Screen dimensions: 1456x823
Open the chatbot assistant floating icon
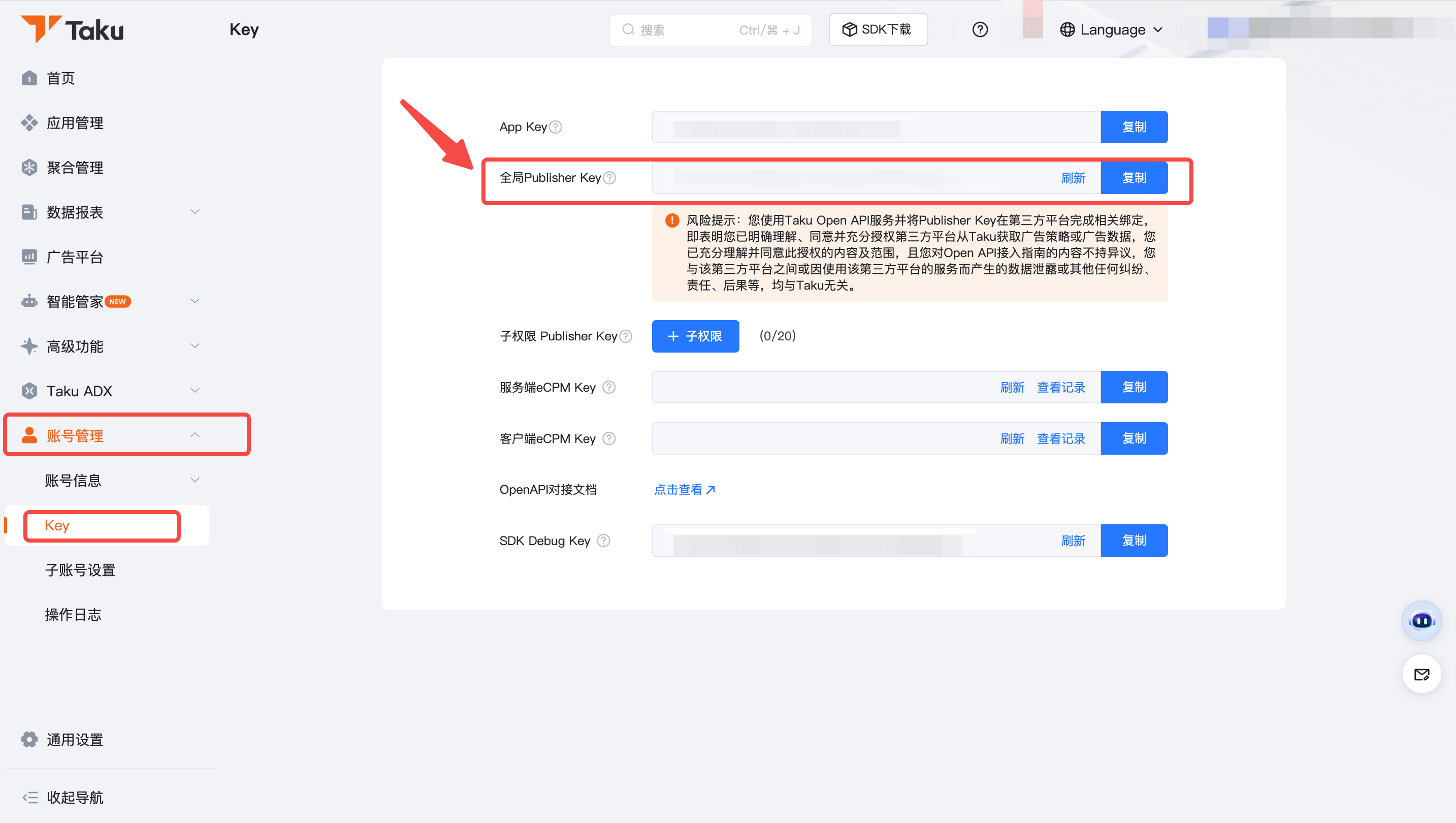(1421, 621)
